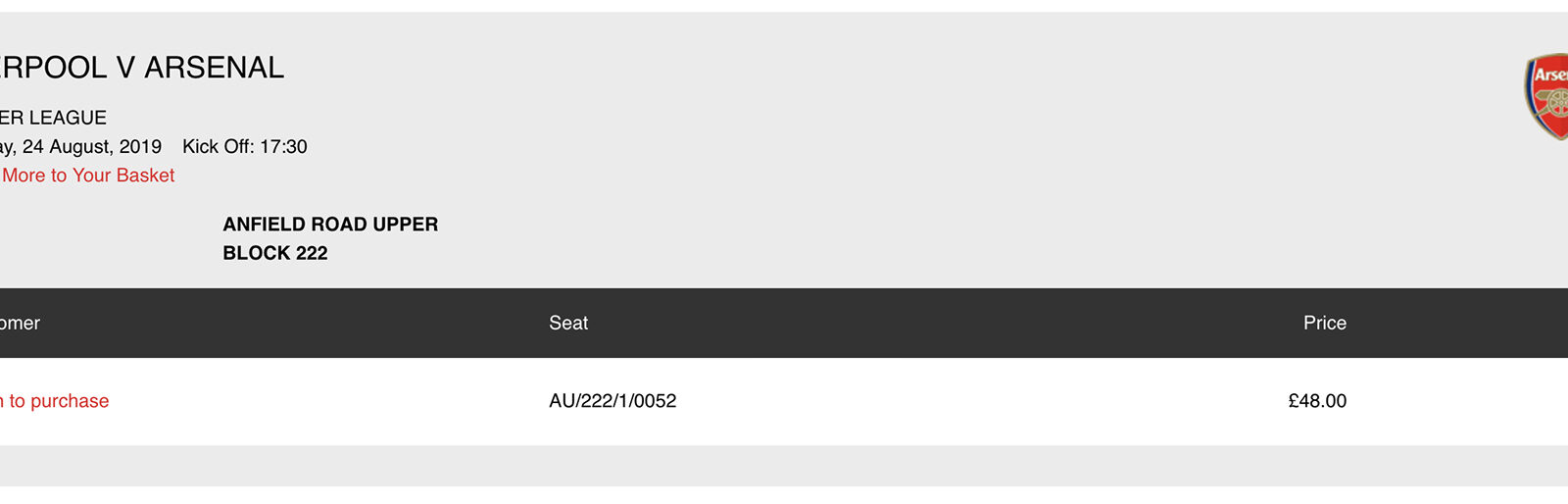This screenshot has height=504, width=1568.
Task: Click the 'LEAGUE' competition label
Action: (67, 118)
